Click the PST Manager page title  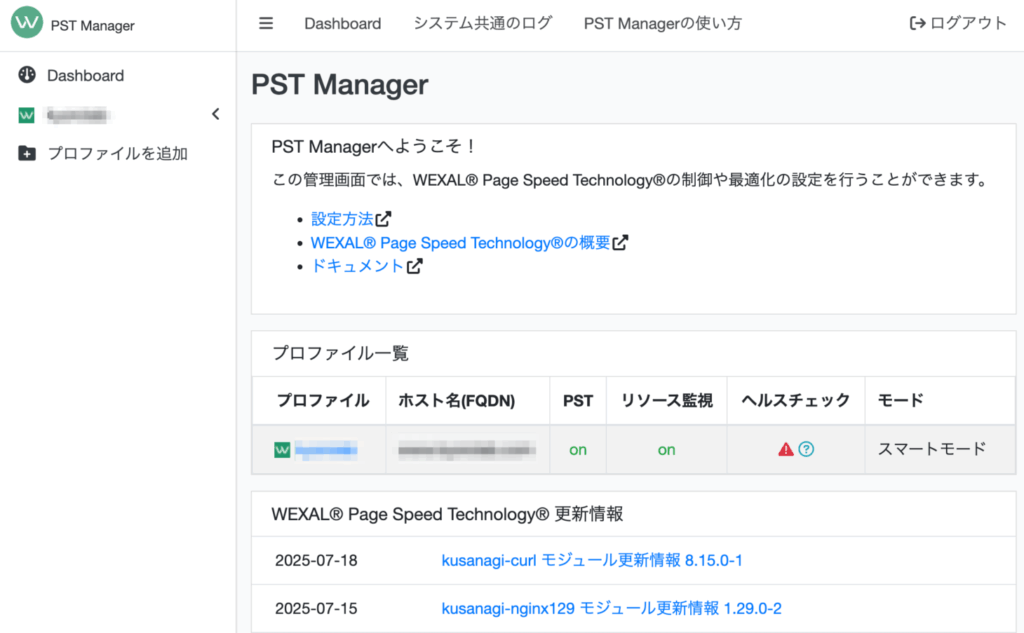[340, 85]
